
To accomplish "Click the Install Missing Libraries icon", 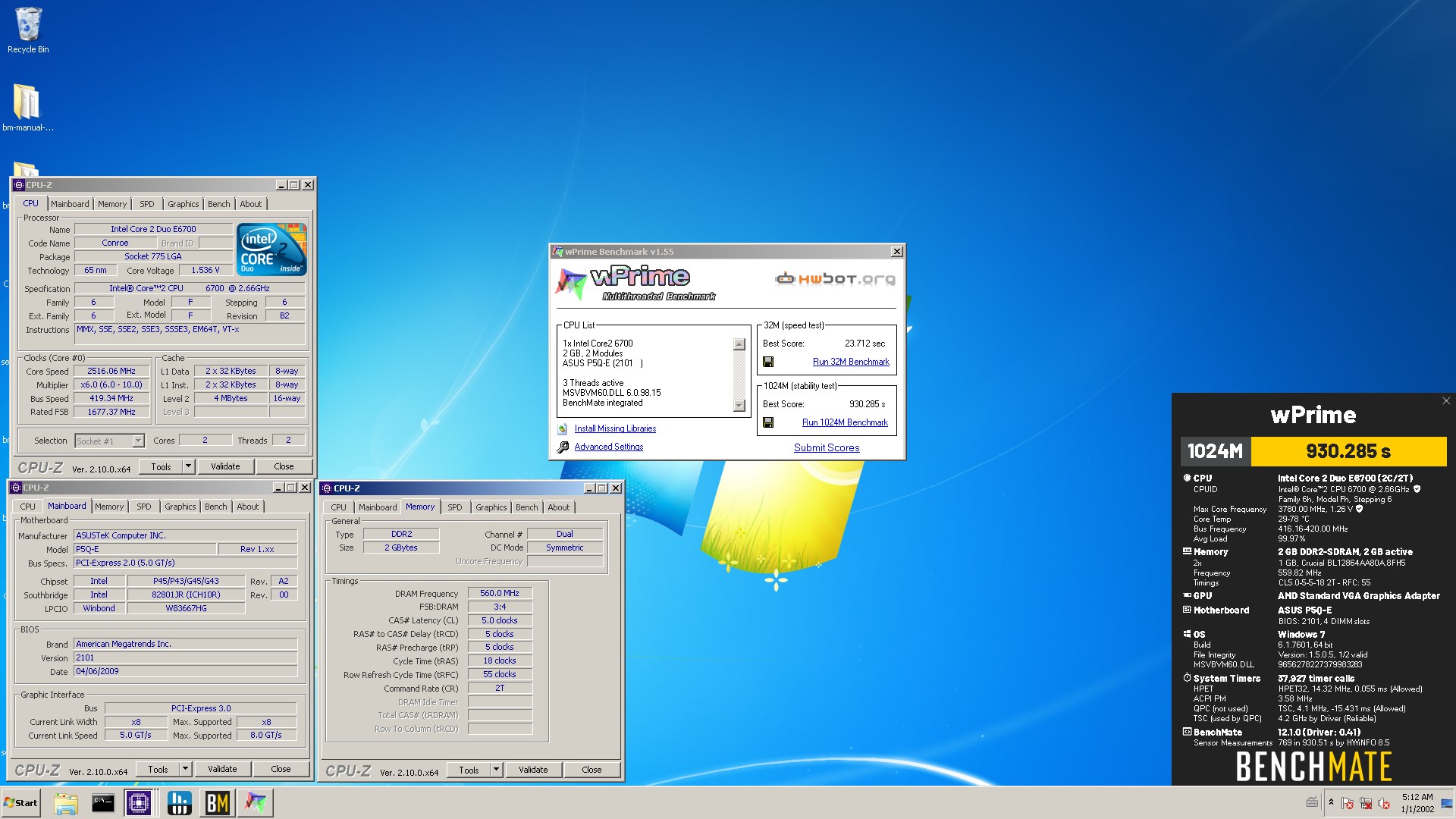I will (563, 429).
